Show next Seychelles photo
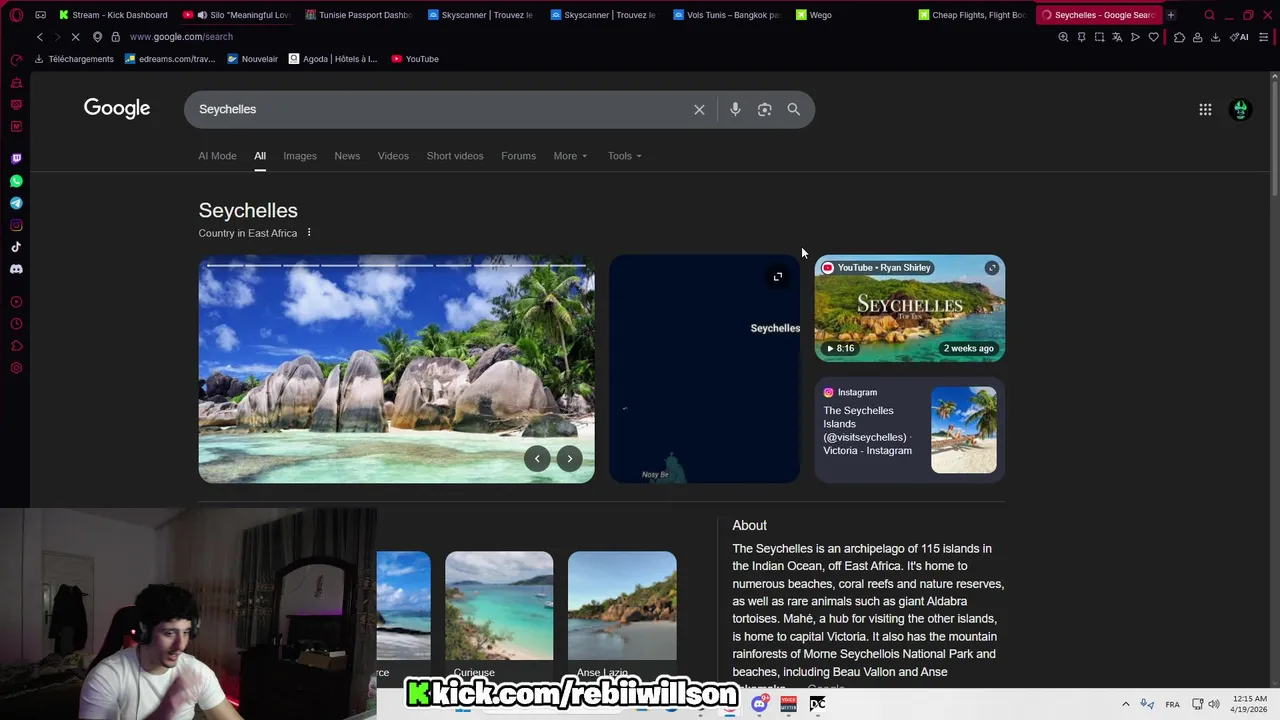 [x=569, y=459]
